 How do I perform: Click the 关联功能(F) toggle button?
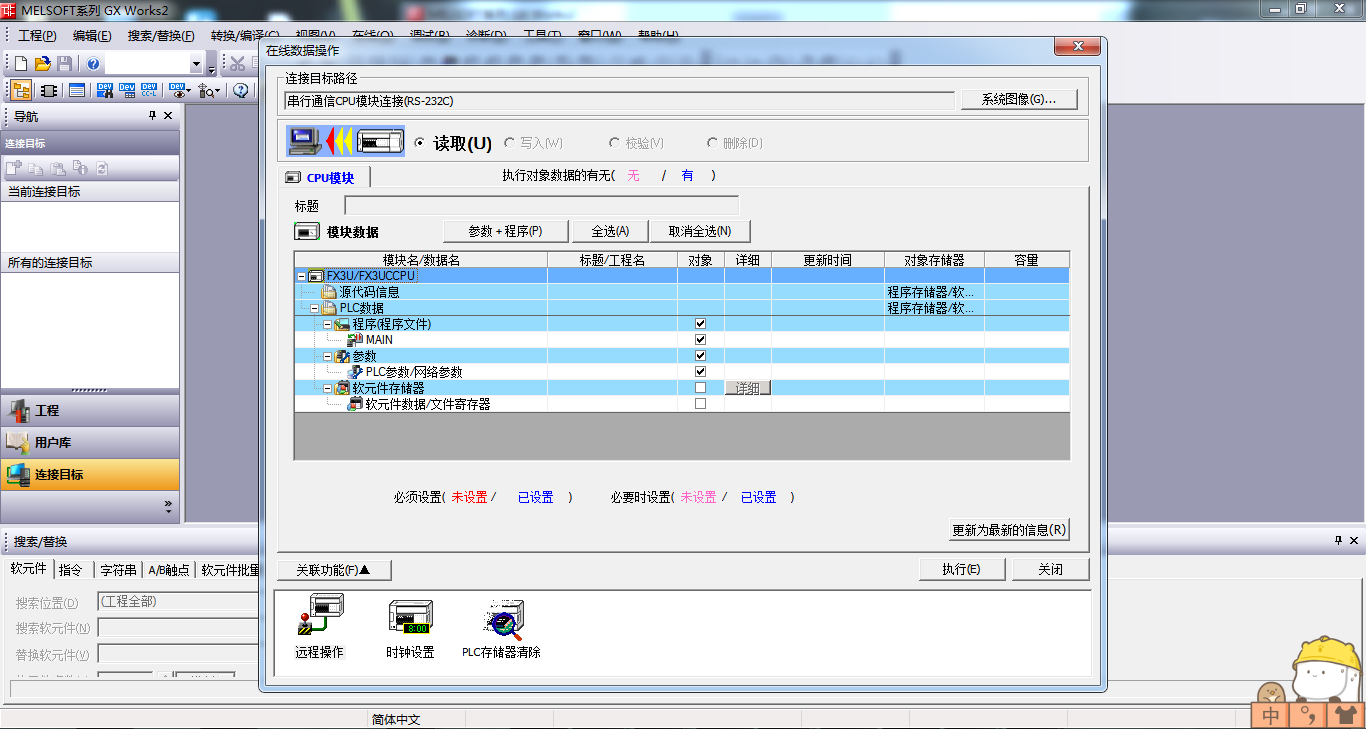click(334, 570)
